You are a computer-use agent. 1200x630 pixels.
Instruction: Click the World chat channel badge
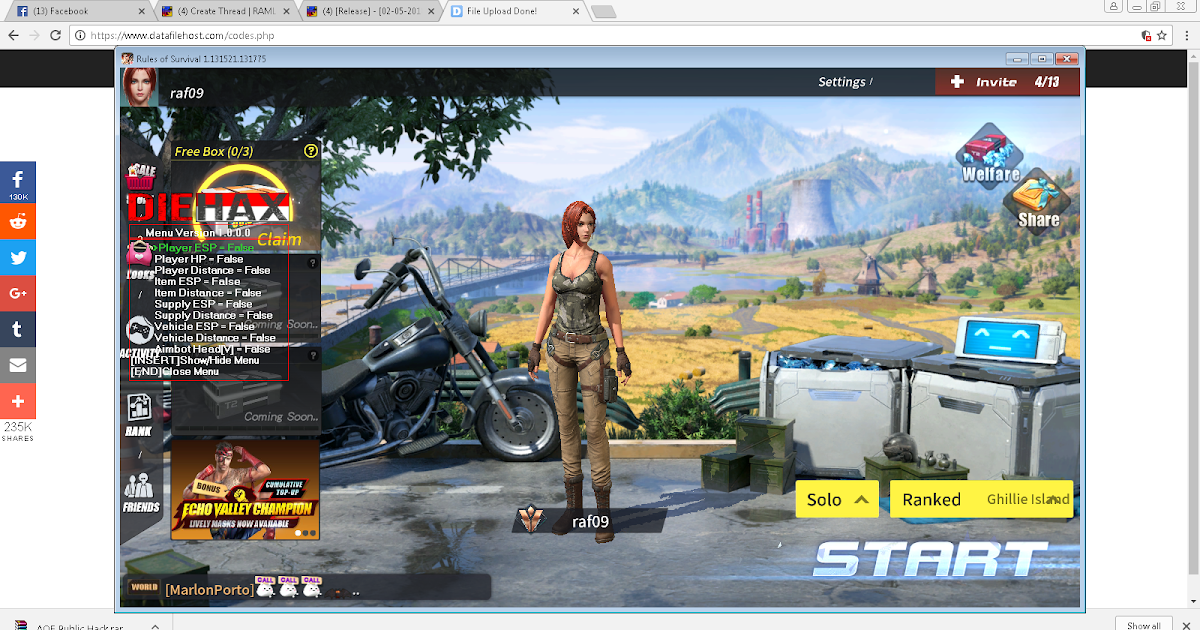(143, 588)
